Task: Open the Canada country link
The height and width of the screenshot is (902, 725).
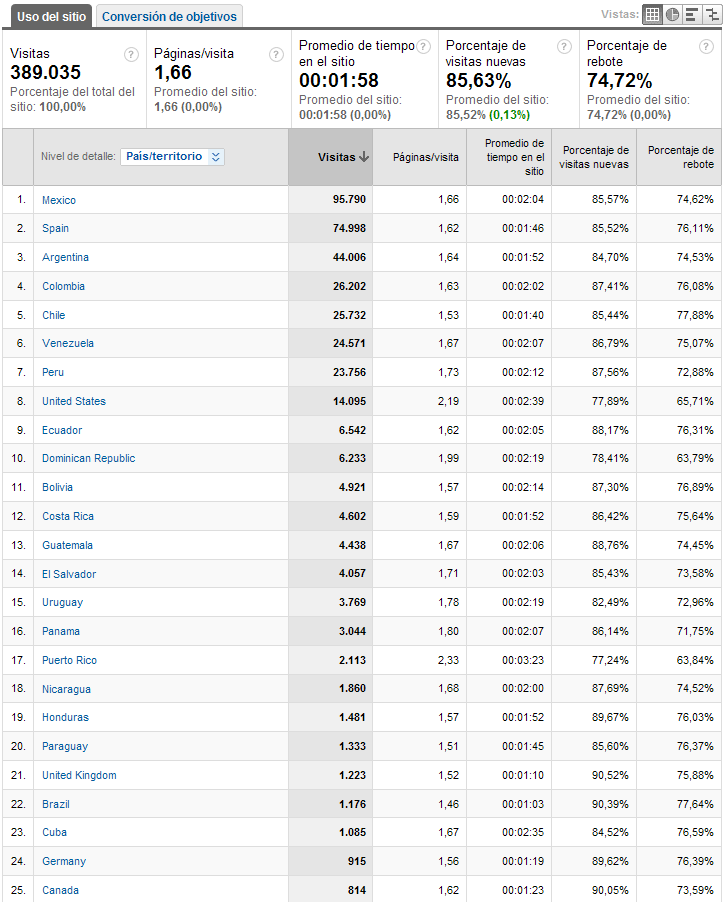Action: click(x=60, y=890)
